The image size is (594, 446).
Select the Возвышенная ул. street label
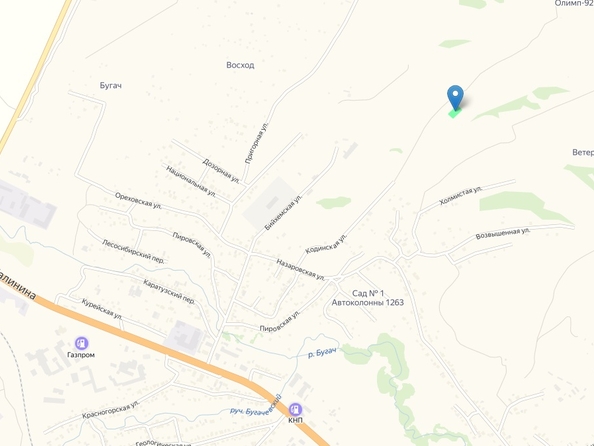[503, 233]
